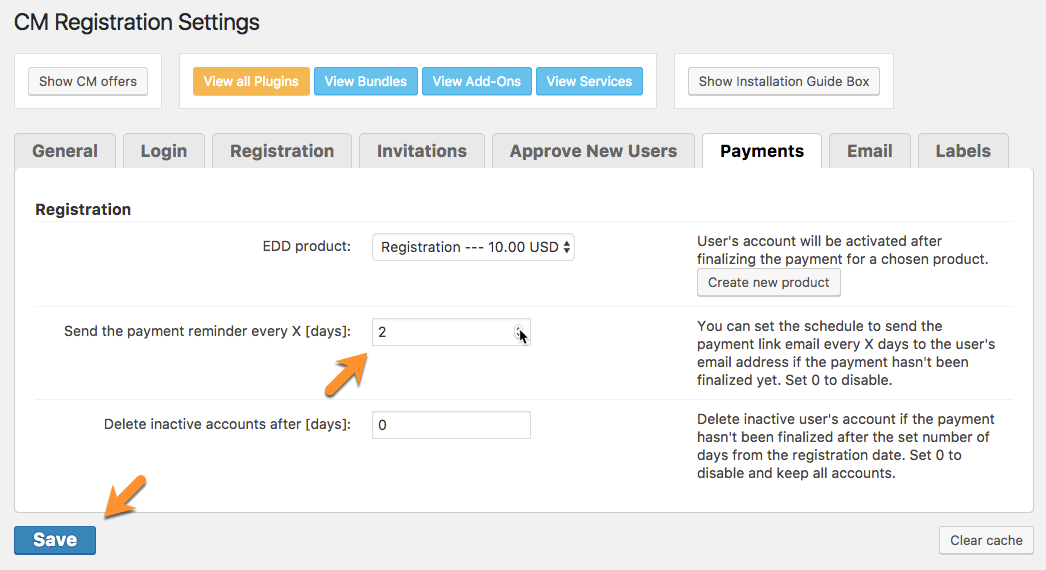Select the Invitations tab
Image resolution: width=1046 pixels, height=570 pixels.
(x=422, y=151)
